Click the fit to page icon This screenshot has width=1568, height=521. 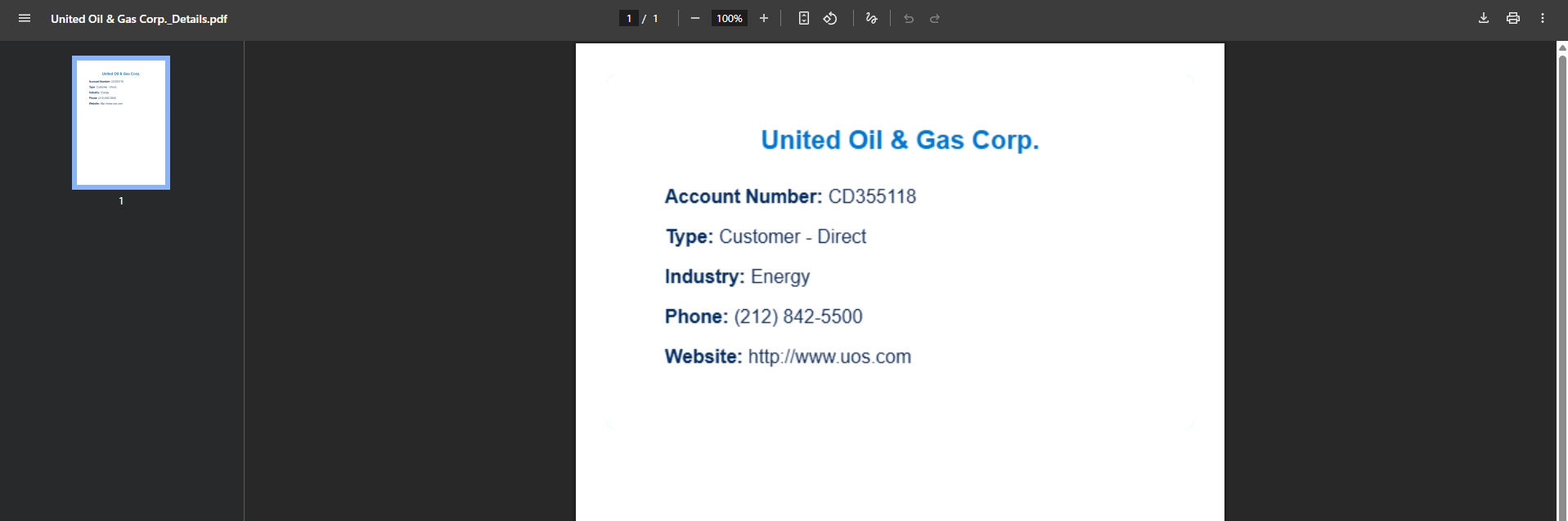(804, 18)
